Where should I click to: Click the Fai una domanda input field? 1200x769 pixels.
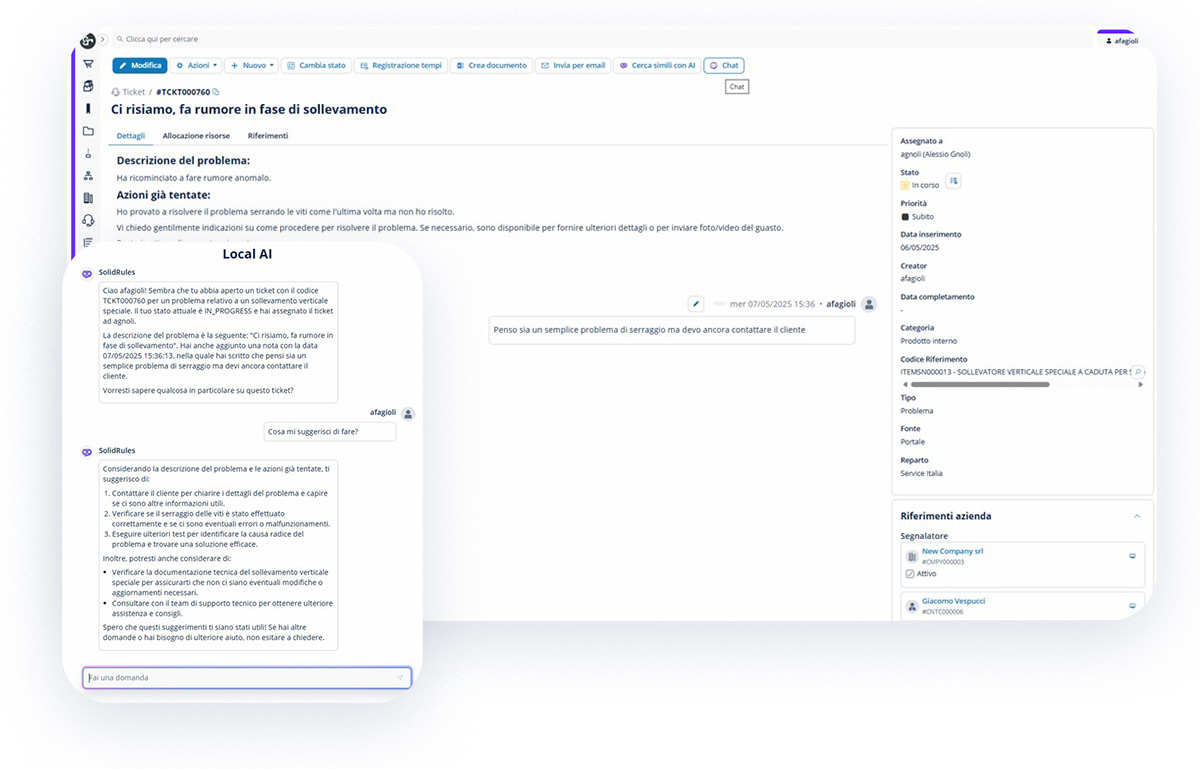click(x=240, y=678)
